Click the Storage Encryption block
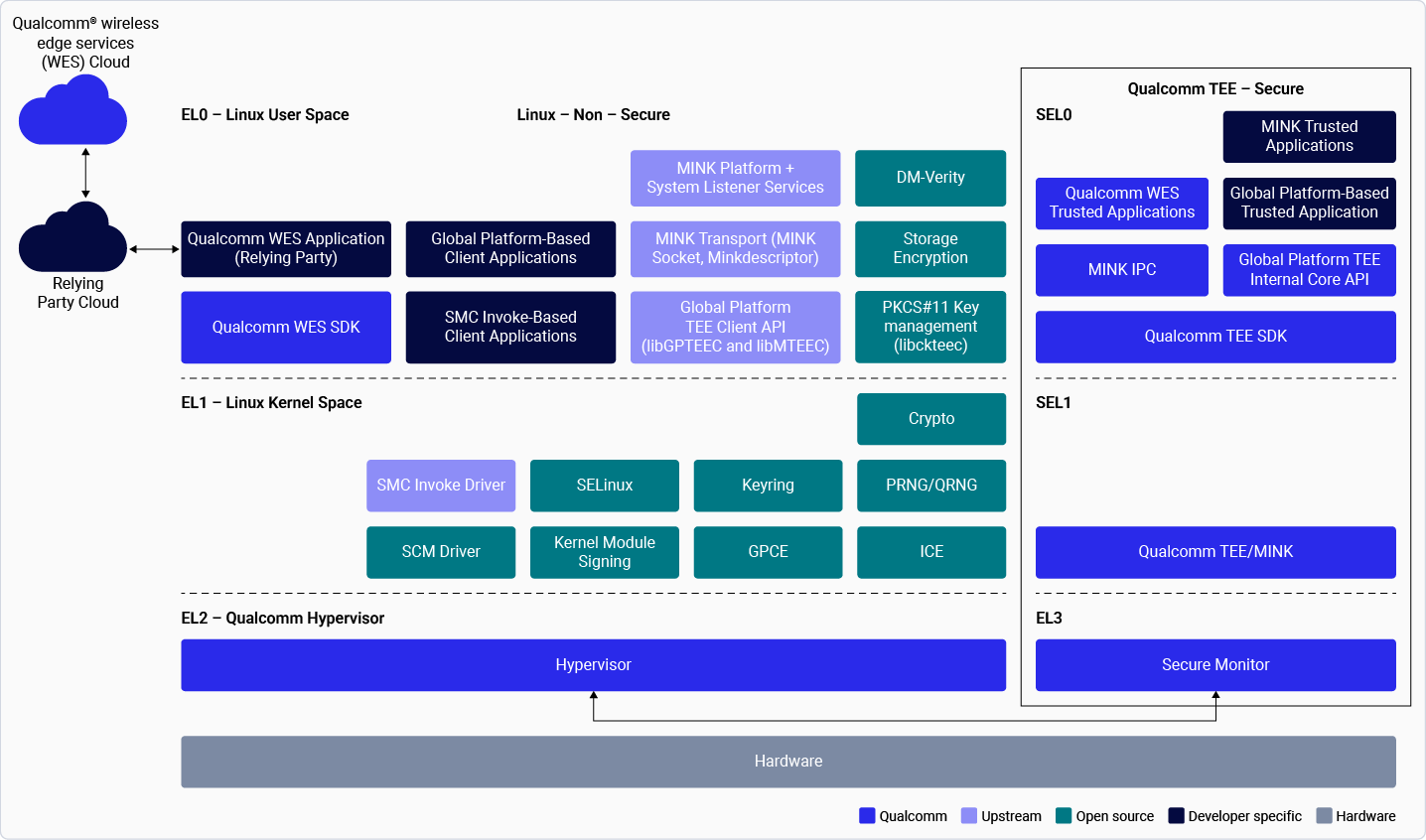This screenshot has height=840, width=1426. 930,248
